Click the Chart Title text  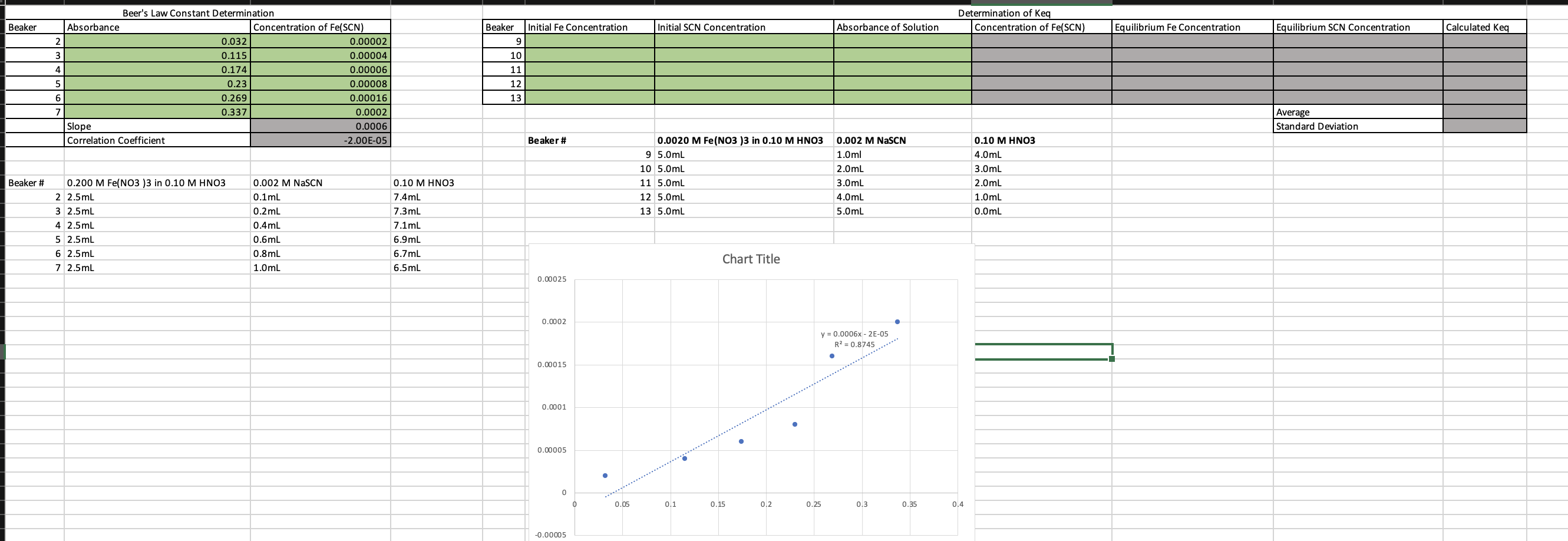coord(751,259)
